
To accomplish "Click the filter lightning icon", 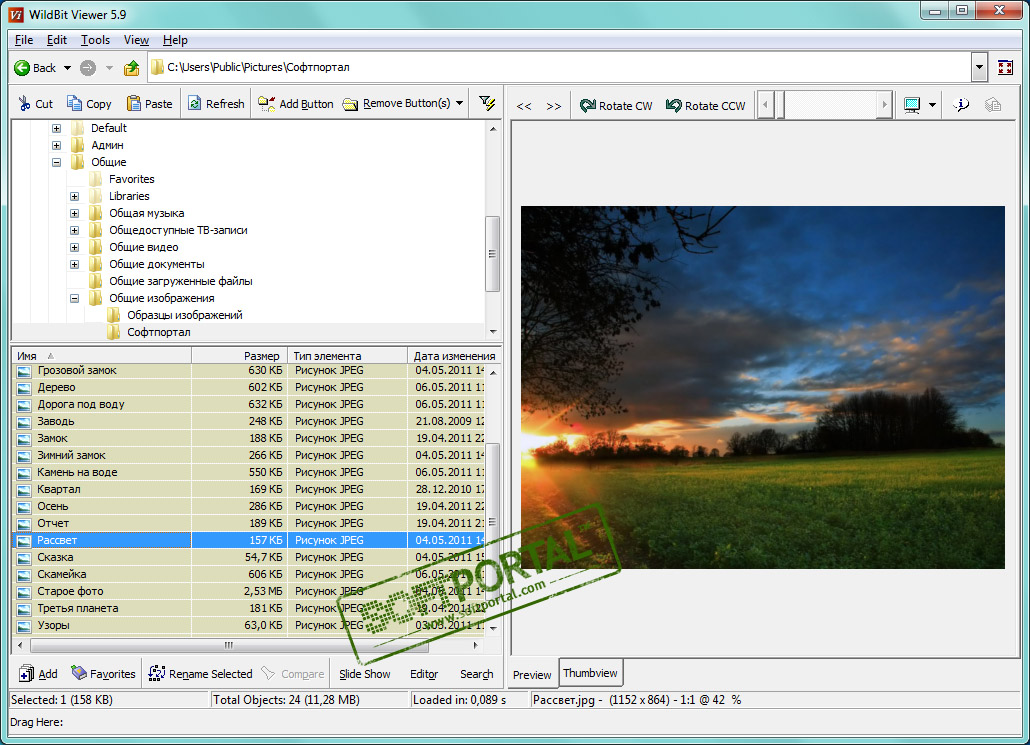I will [487, 103].
